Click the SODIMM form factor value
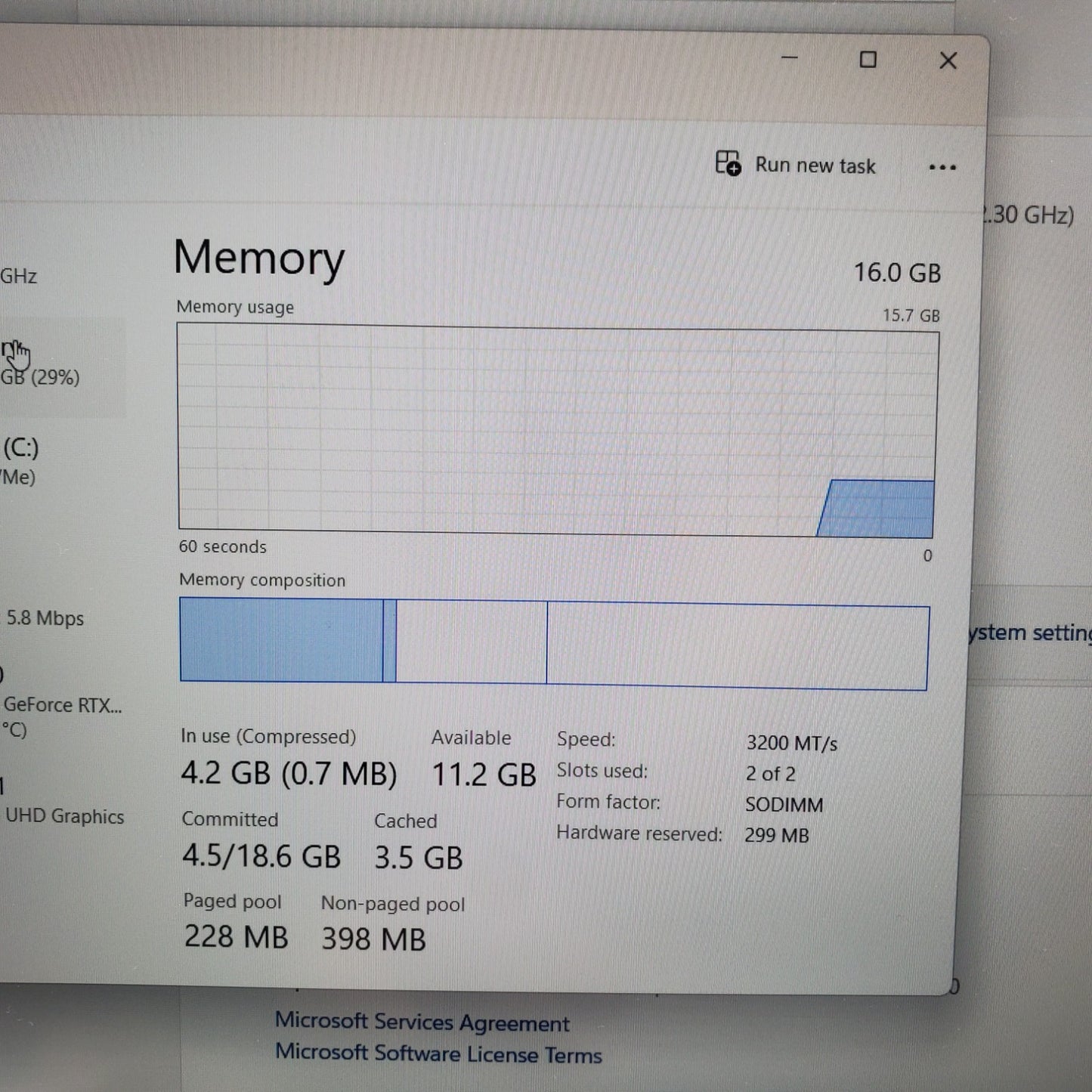Screen dimensions: 1092x1092 (784, 805)
